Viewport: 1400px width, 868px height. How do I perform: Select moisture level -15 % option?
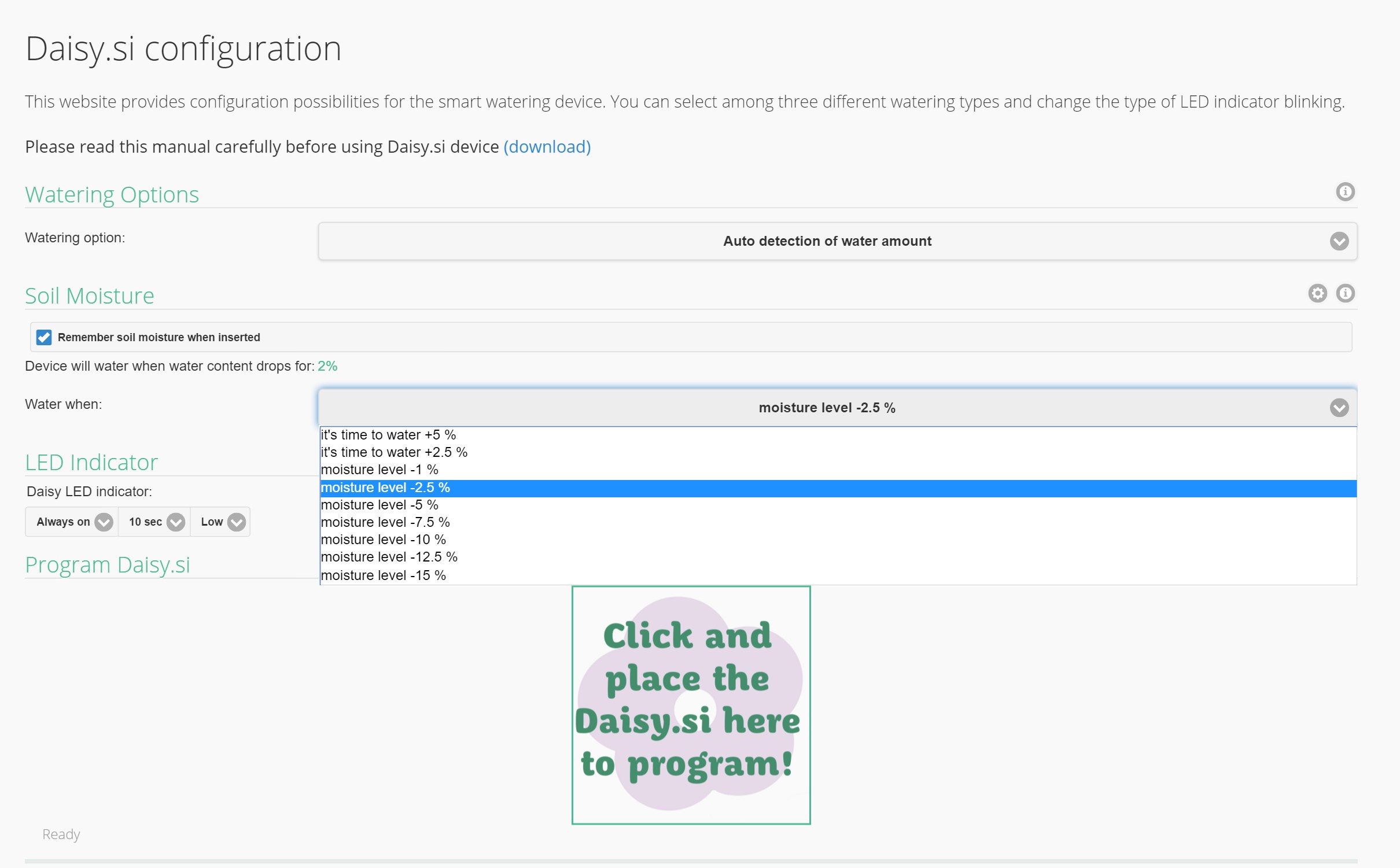[x=838, y=575]
